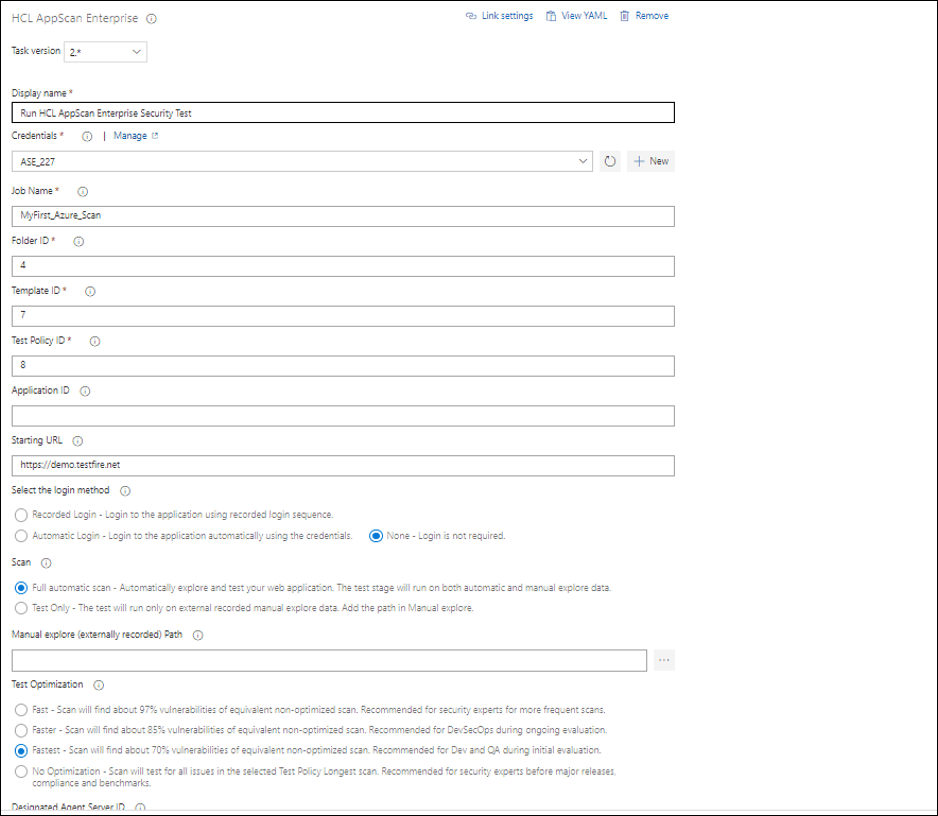The image size is (938, 816).
Task: Click external link icon next to Manage
Action: click(x=155, y=136)
